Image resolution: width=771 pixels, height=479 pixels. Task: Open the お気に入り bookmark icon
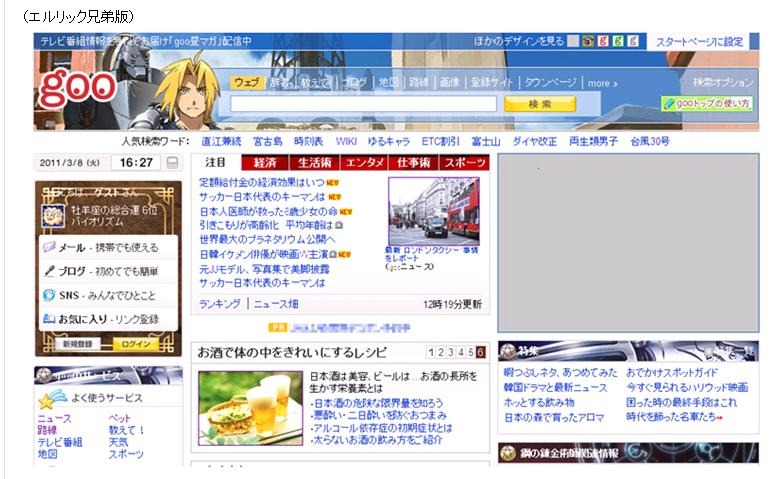point(49,318)
